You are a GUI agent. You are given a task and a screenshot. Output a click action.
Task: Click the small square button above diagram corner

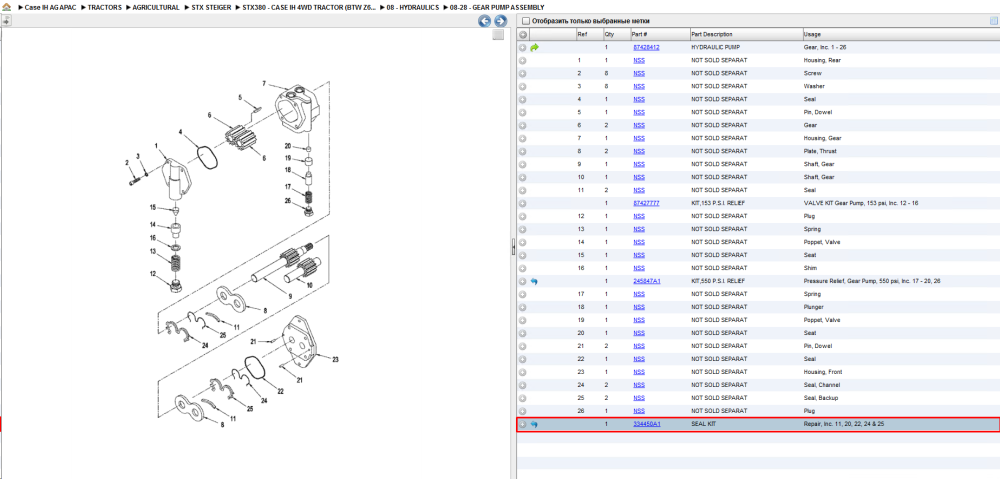499,36
